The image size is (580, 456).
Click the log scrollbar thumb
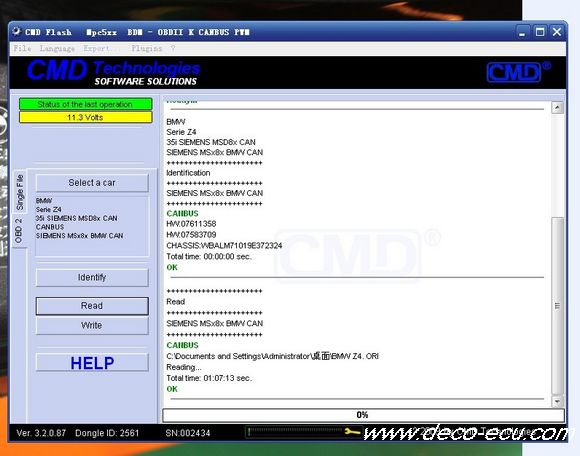pyautogui.click(x=557, y=306)
